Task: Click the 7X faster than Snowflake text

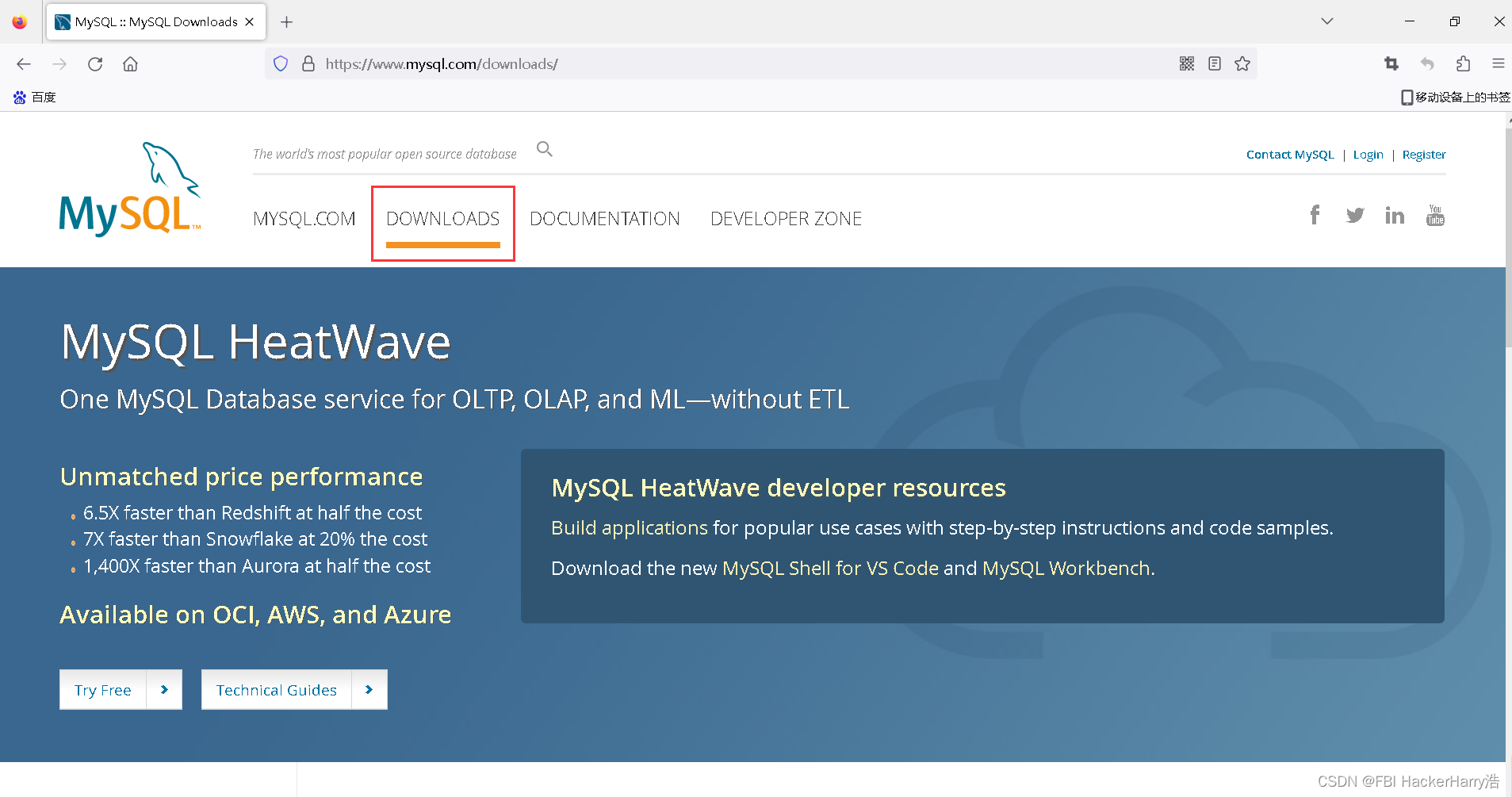Action: (255, 539)
